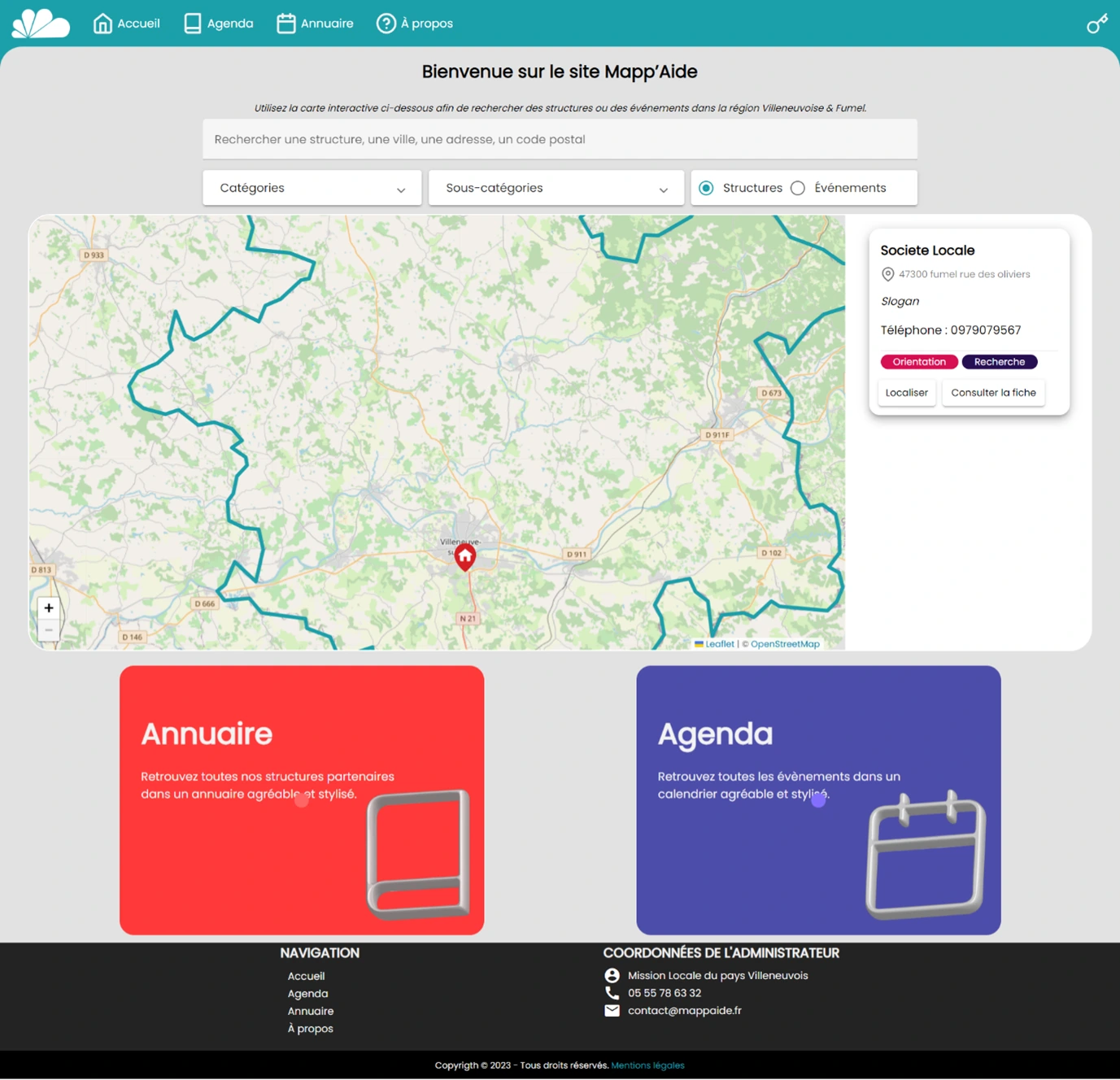Open the Agenda menu item
Viewport: 1120px width, 1080px height.
(229, 23)
